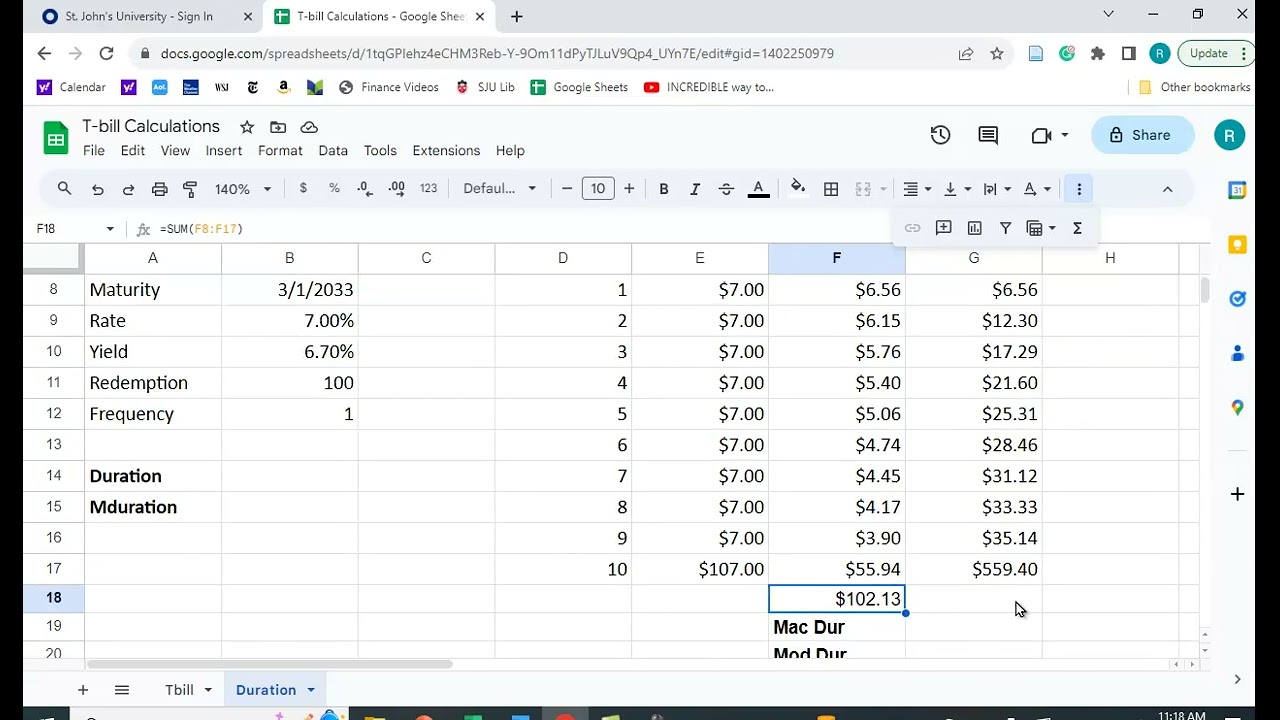Toggle bold formatting
The image size is (1280, 720).
663,189
